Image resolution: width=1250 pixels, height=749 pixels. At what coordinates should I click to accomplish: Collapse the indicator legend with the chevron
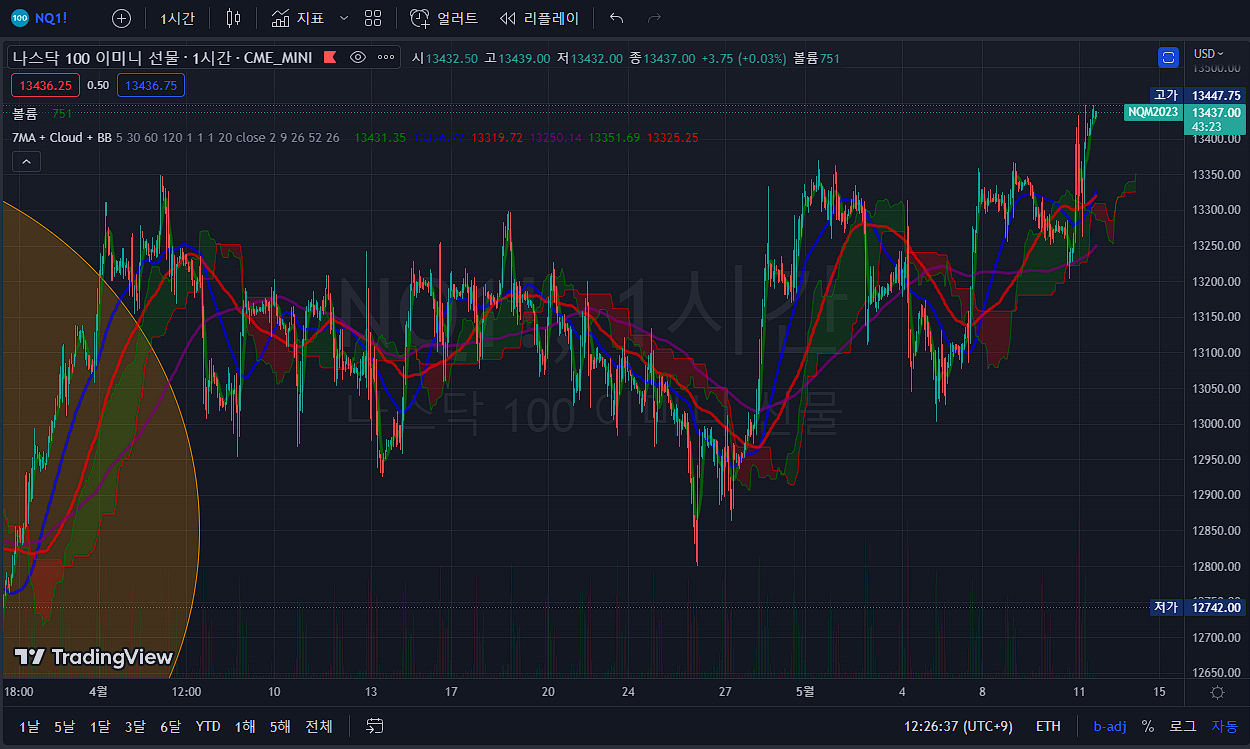26,161
